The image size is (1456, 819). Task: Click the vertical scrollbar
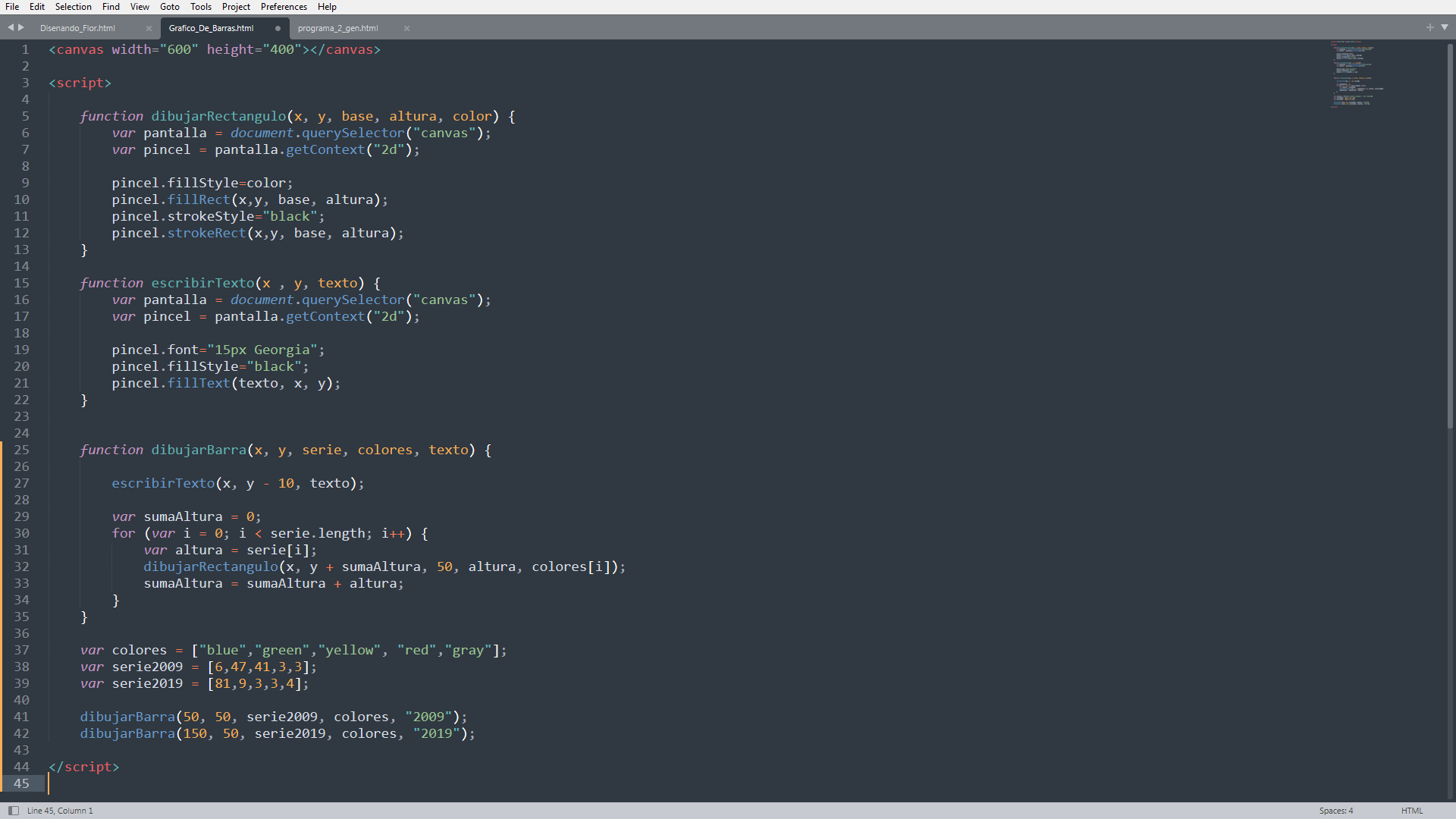point(1450,235)
